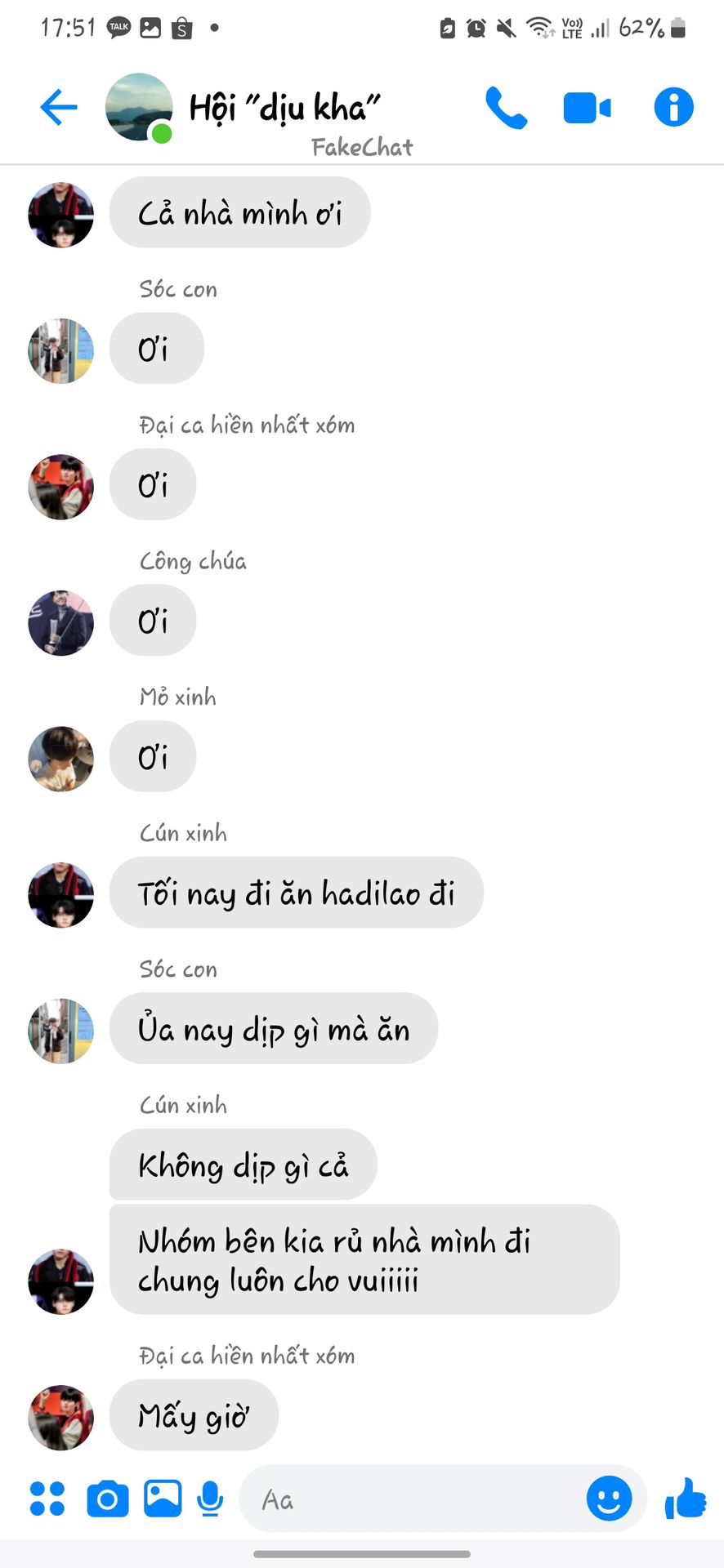Tap the "Không dịp gì cả" bubble

point(244,1165)
